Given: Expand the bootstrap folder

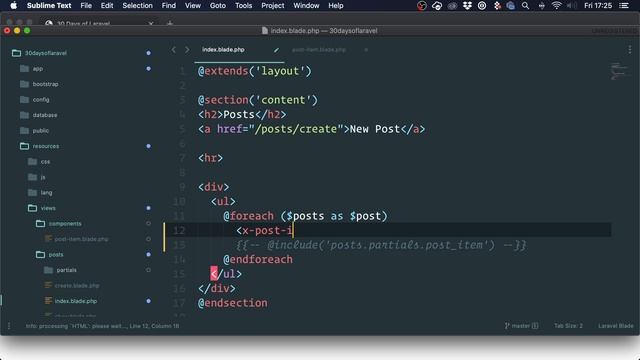Looking at the screenshot, I should click(24, 84).
